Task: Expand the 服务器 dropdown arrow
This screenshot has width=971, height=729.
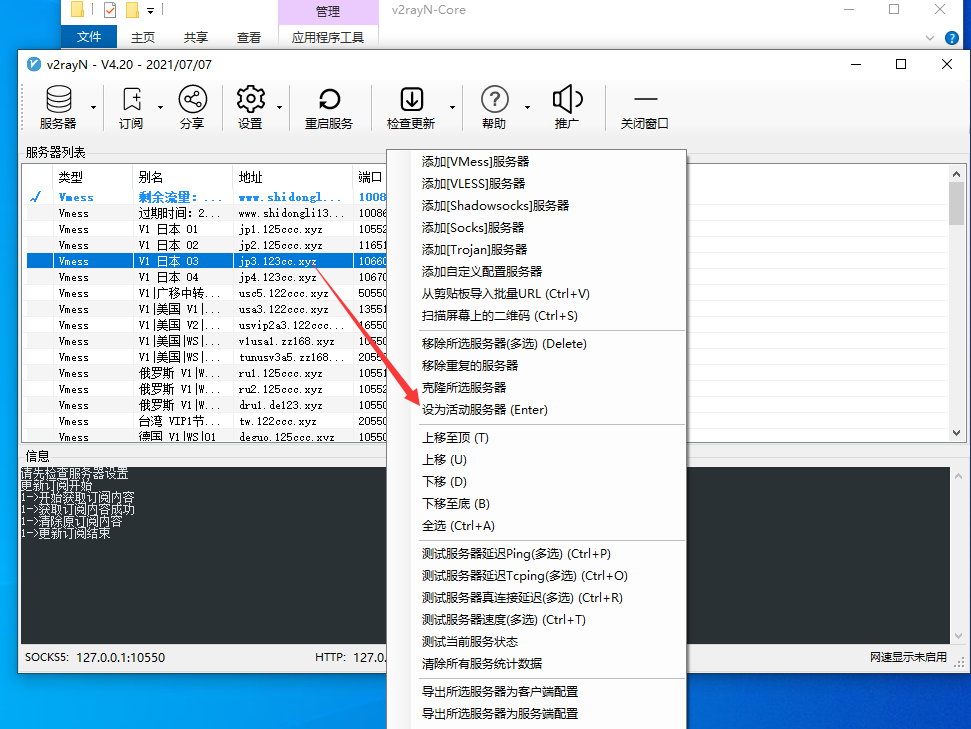Action: click(x=94, y=107)
